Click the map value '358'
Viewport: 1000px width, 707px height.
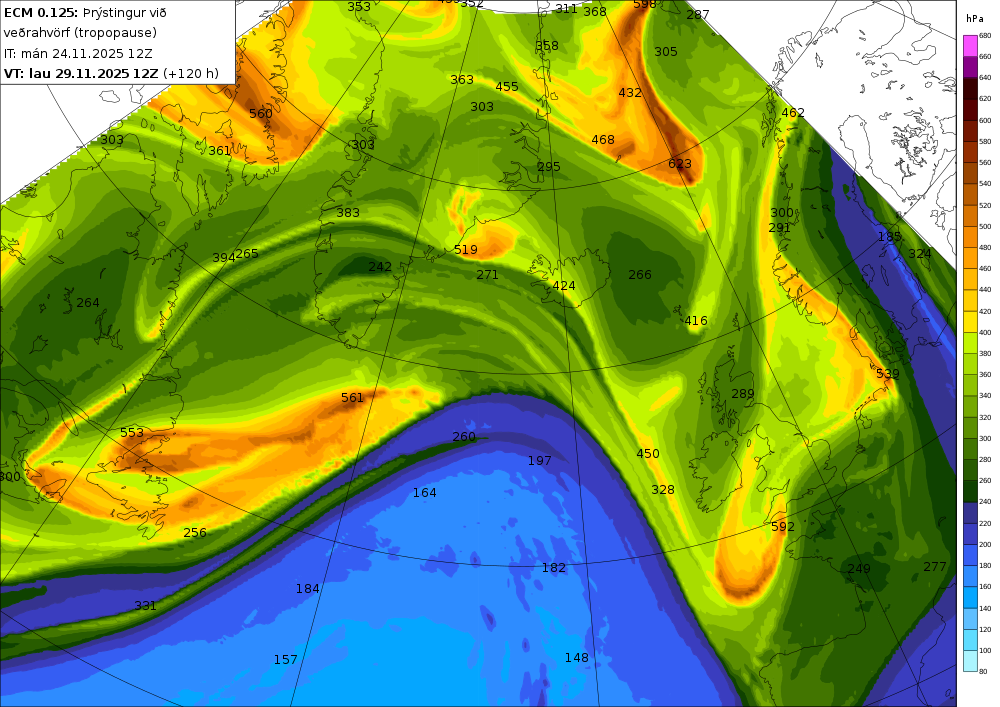tap(547, 46)
